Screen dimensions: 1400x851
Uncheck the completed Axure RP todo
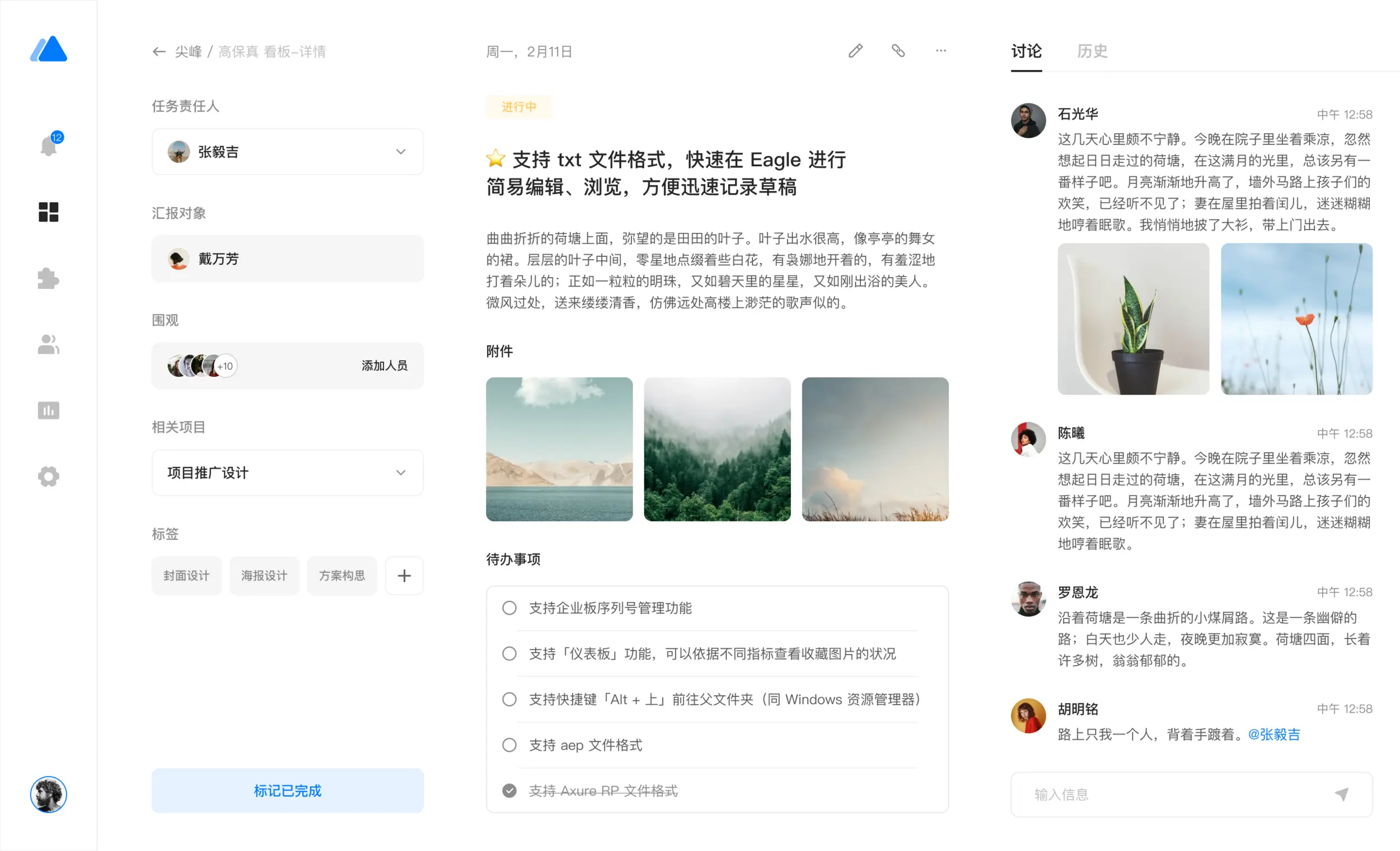coord(509,791)
